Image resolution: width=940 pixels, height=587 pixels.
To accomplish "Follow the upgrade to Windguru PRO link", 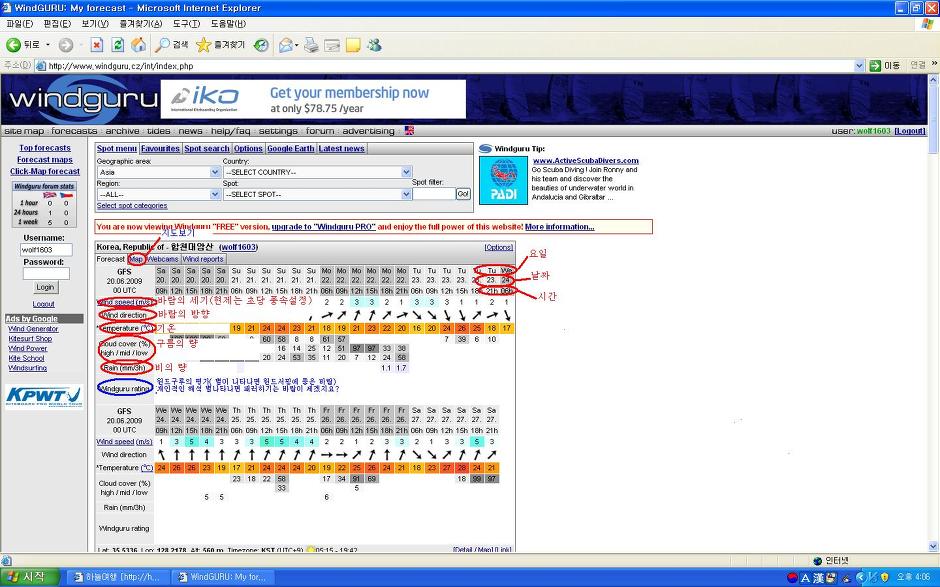I will click(324, 227).
